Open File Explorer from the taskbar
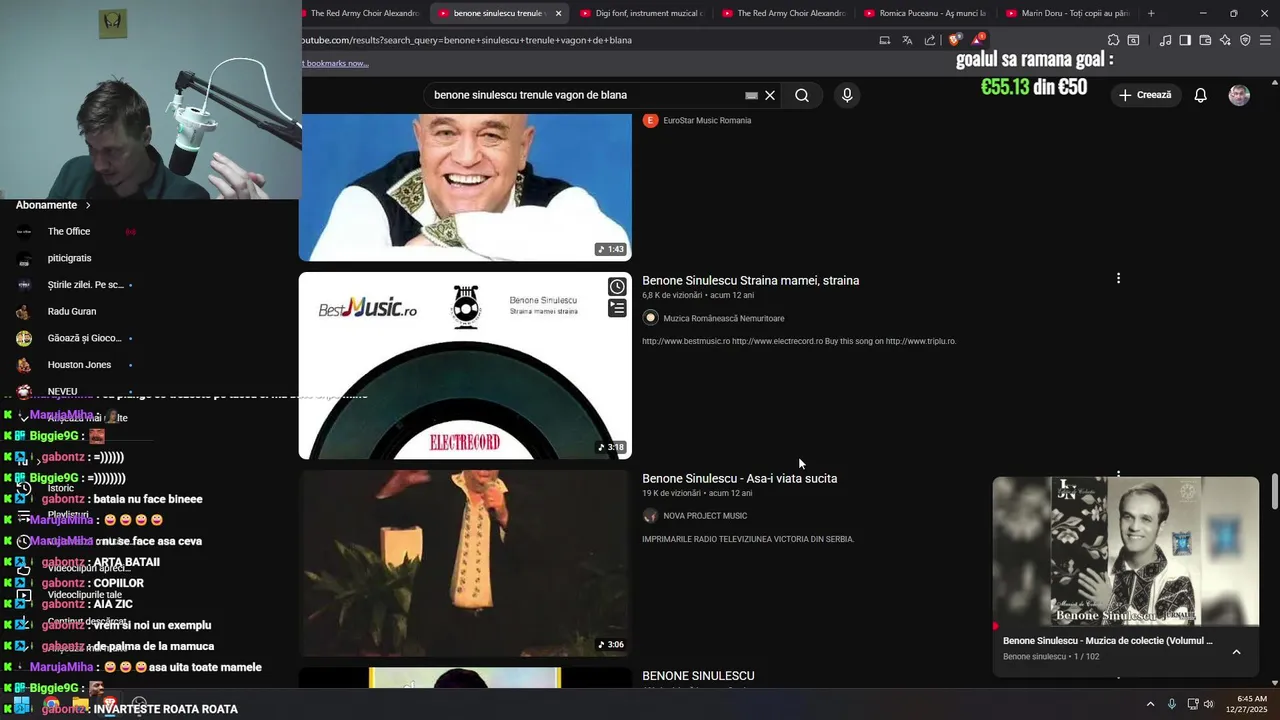 point(79,704)
